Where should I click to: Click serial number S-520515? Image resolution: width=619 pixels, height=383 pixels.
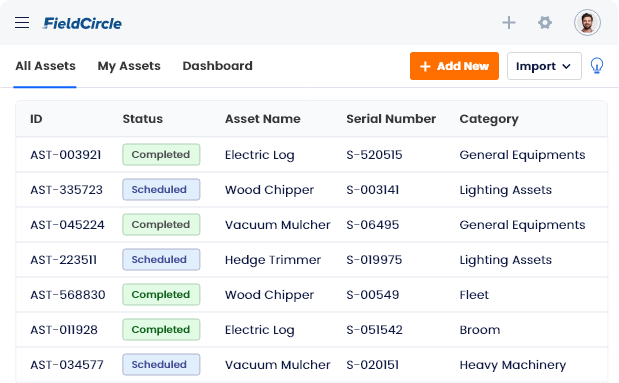click(x=374, y=155)
